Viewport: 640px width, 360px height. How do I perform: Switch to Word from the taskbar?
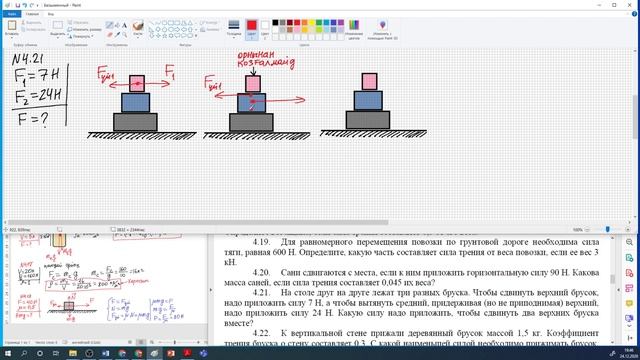coord(105,353)
